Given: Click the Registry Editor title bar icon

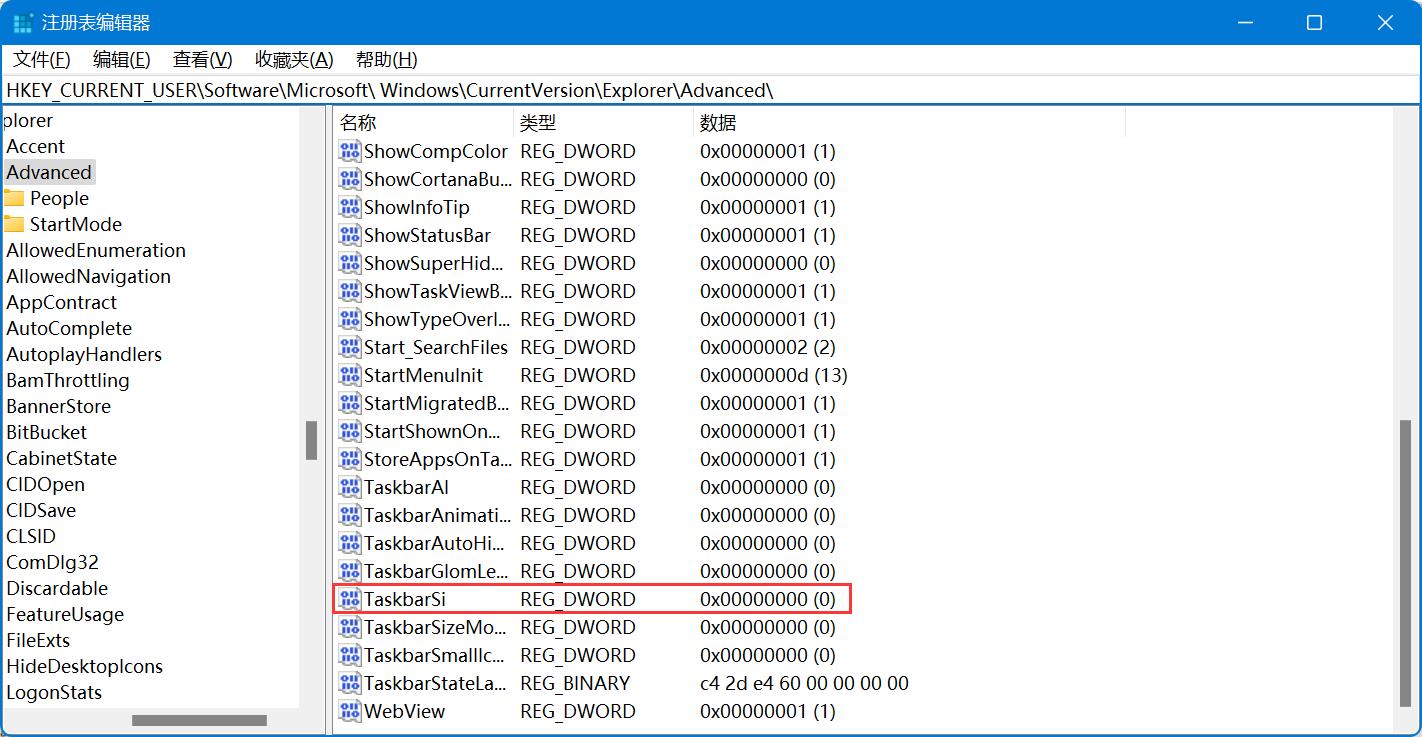Looking at the screenshot, I should [23, 22].
